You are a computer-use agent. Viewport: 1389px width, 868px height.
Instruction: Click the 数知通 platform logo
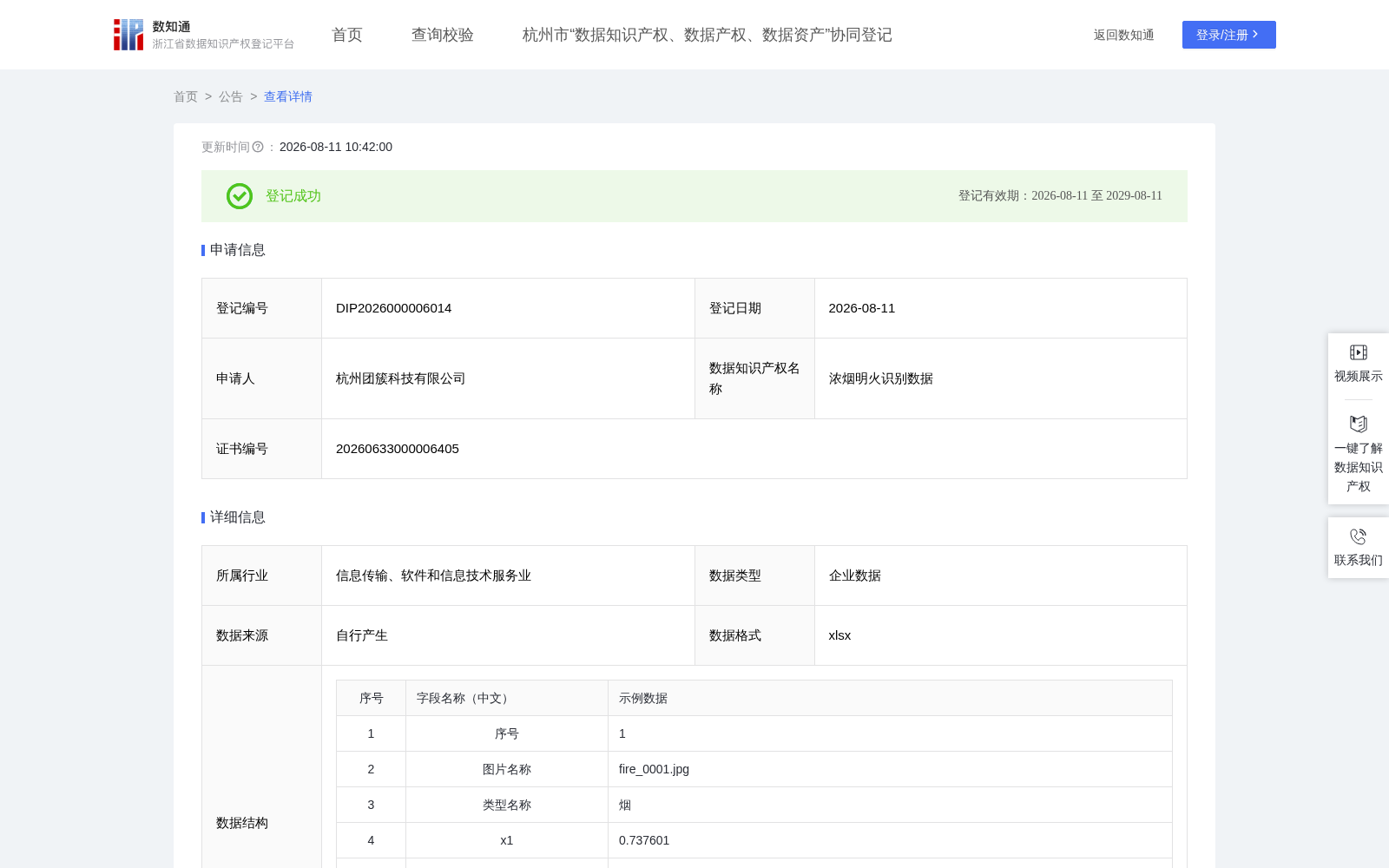pyautogui.click(x=204, y=35)
